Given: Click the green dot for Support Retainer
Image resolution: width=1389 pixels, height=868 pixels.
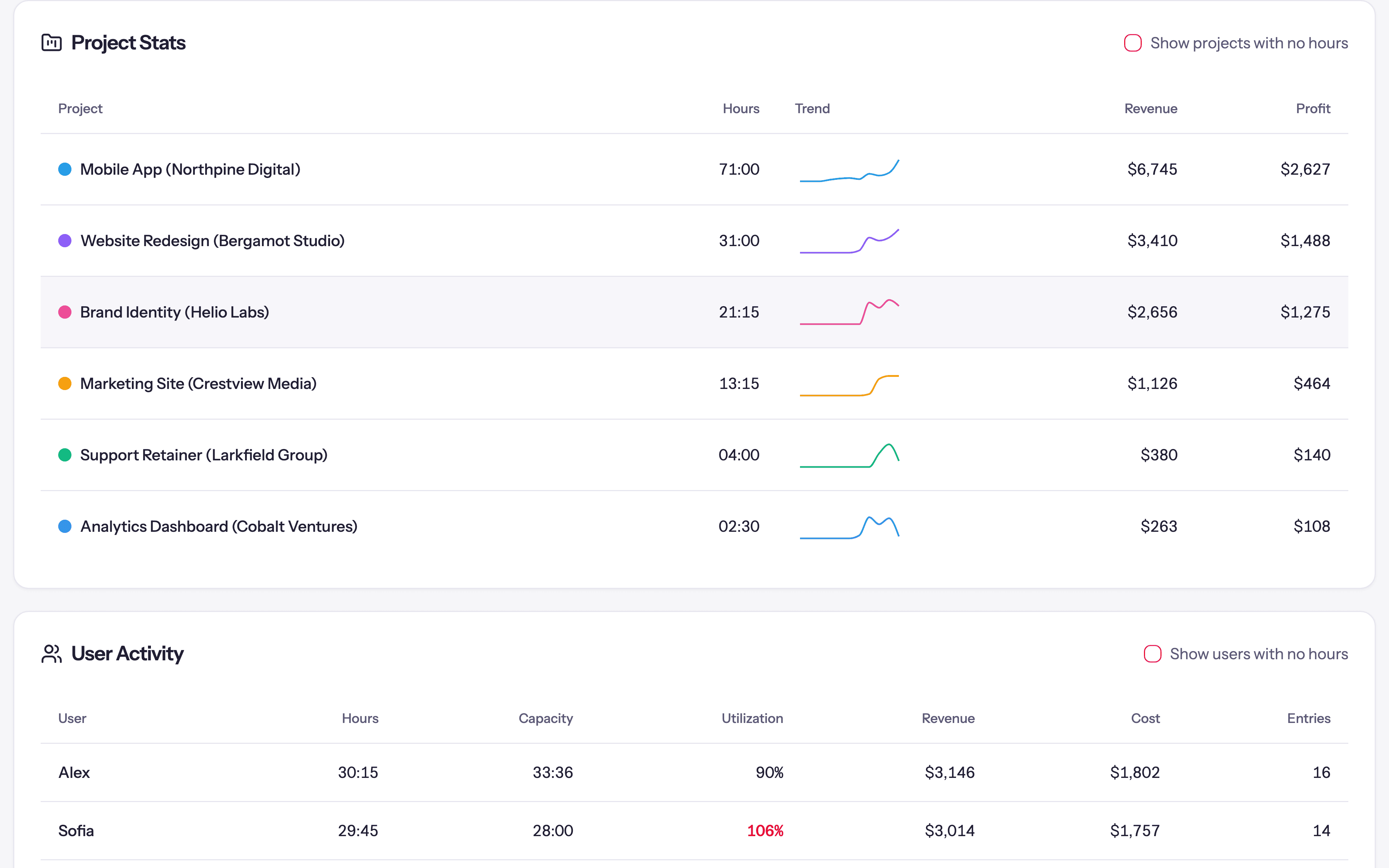Looking at the screenshot, I should tap(65, 455).
